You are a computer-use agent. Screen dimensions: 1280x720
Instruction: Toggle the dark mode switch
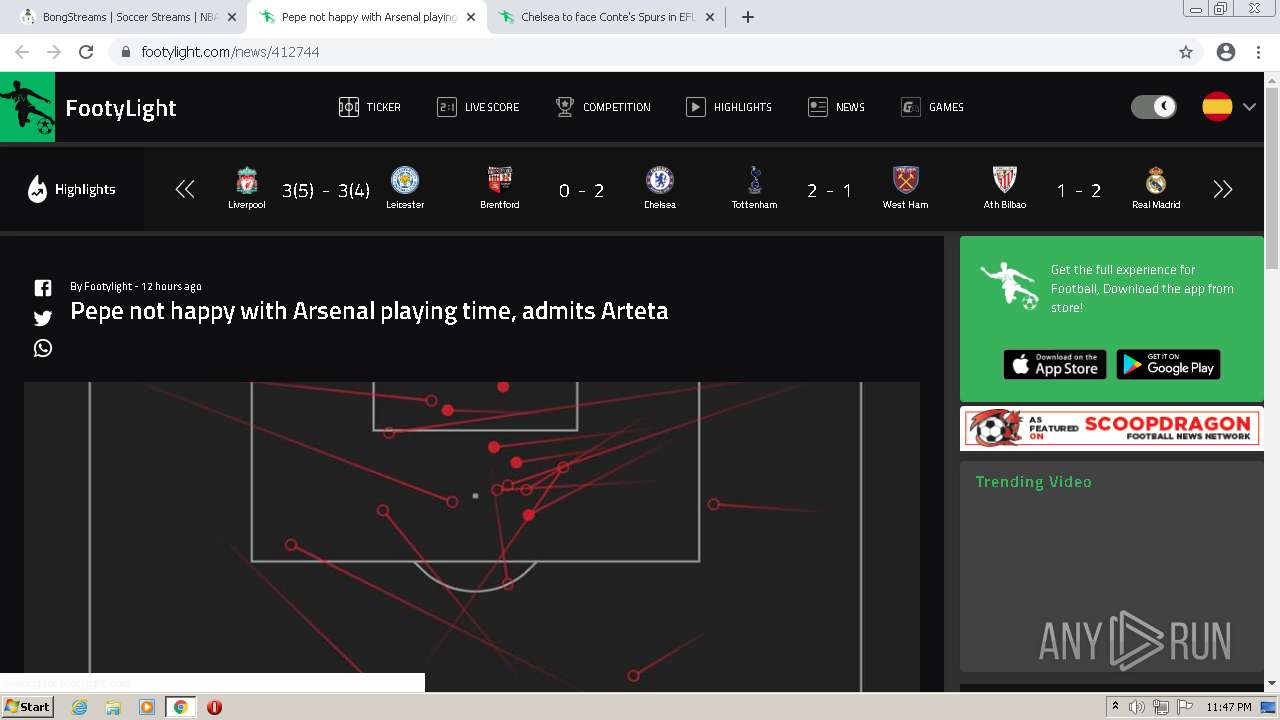coord(1154,107)
